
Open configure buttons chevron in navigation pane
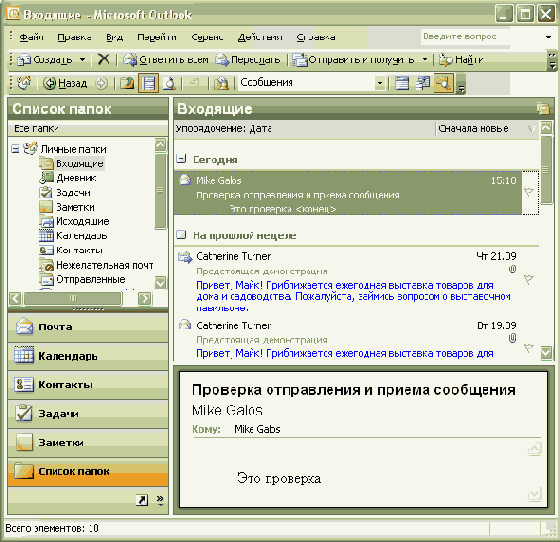(x=160, y=500)
